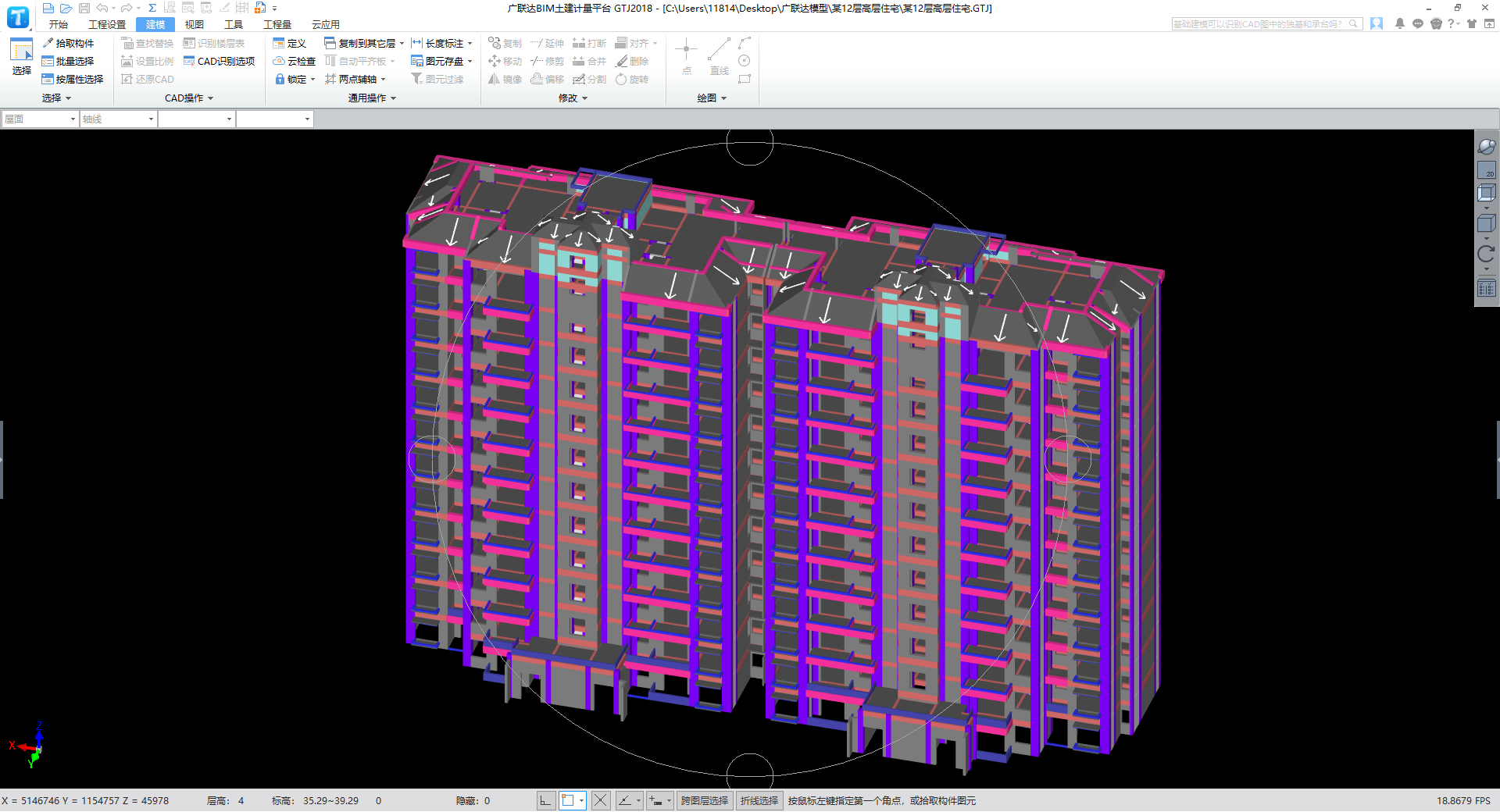Click the Σ summary calculation icon

(152, 8)
